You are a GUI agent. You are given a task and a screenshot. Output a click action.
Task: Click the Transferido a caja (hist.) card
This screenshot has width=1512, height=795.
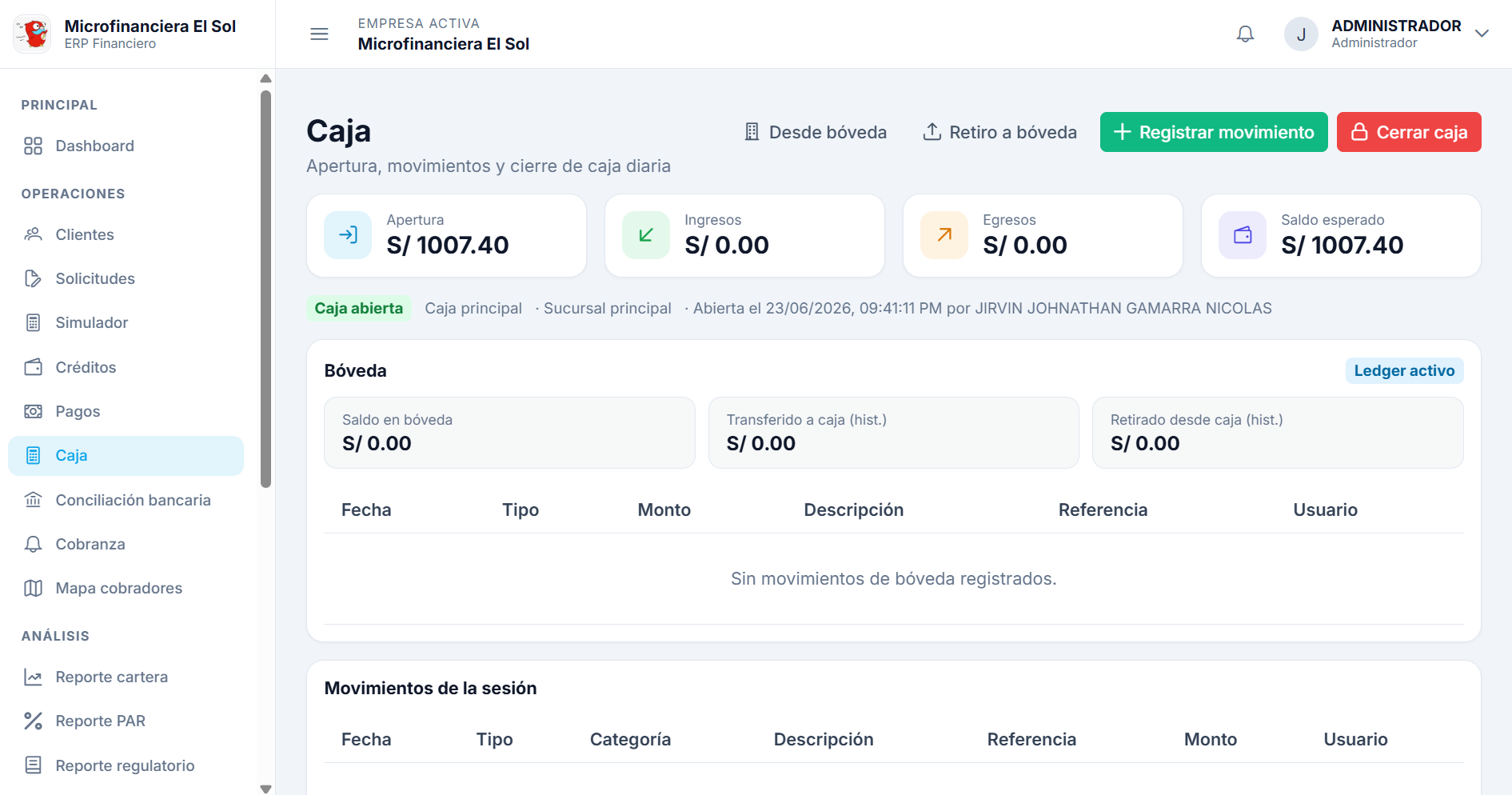tap(894, 433)
